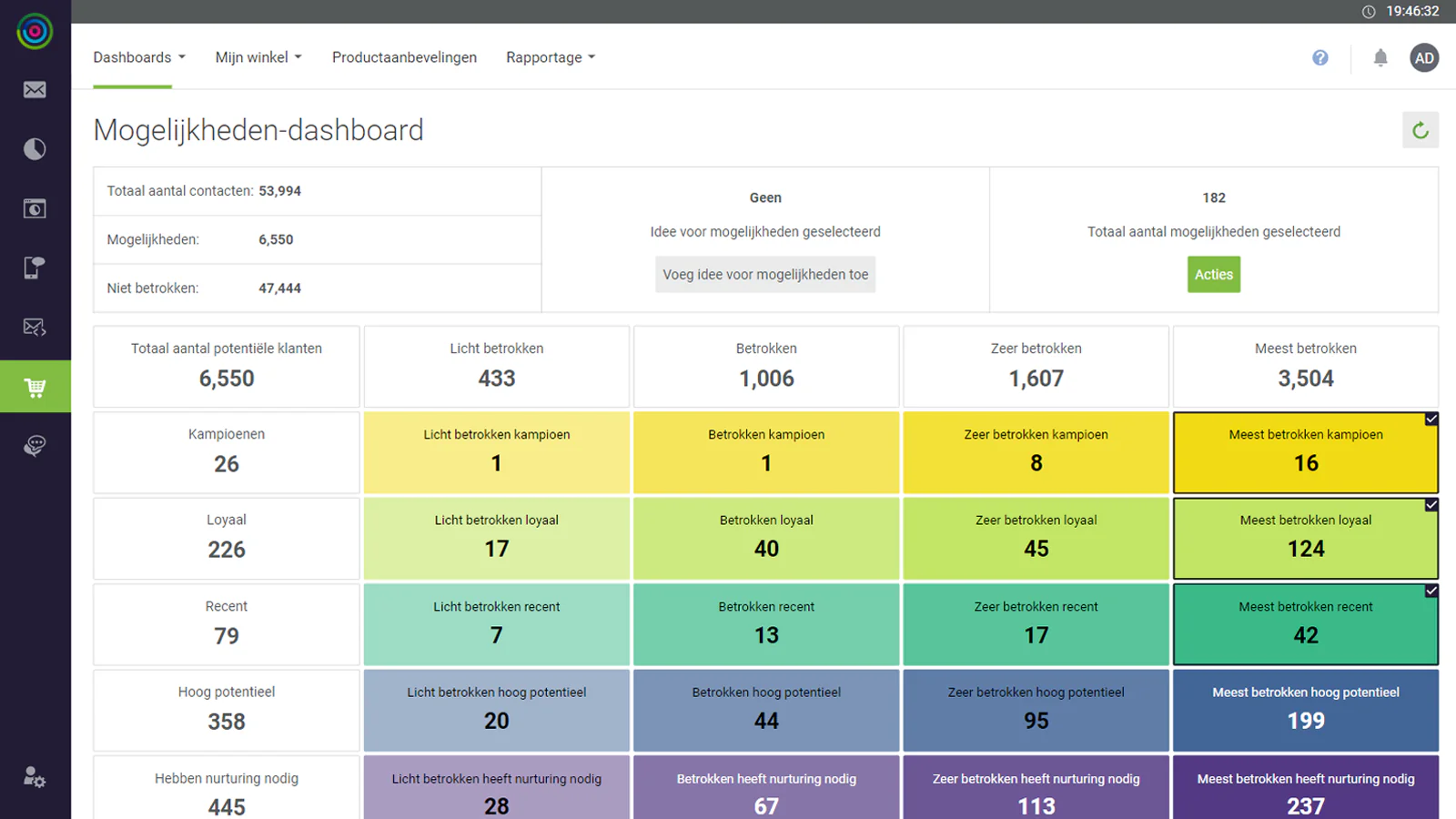Click the Loyaal 226 row card
The width and height of the screenshot is (1456, 819).
pos(227,538)
